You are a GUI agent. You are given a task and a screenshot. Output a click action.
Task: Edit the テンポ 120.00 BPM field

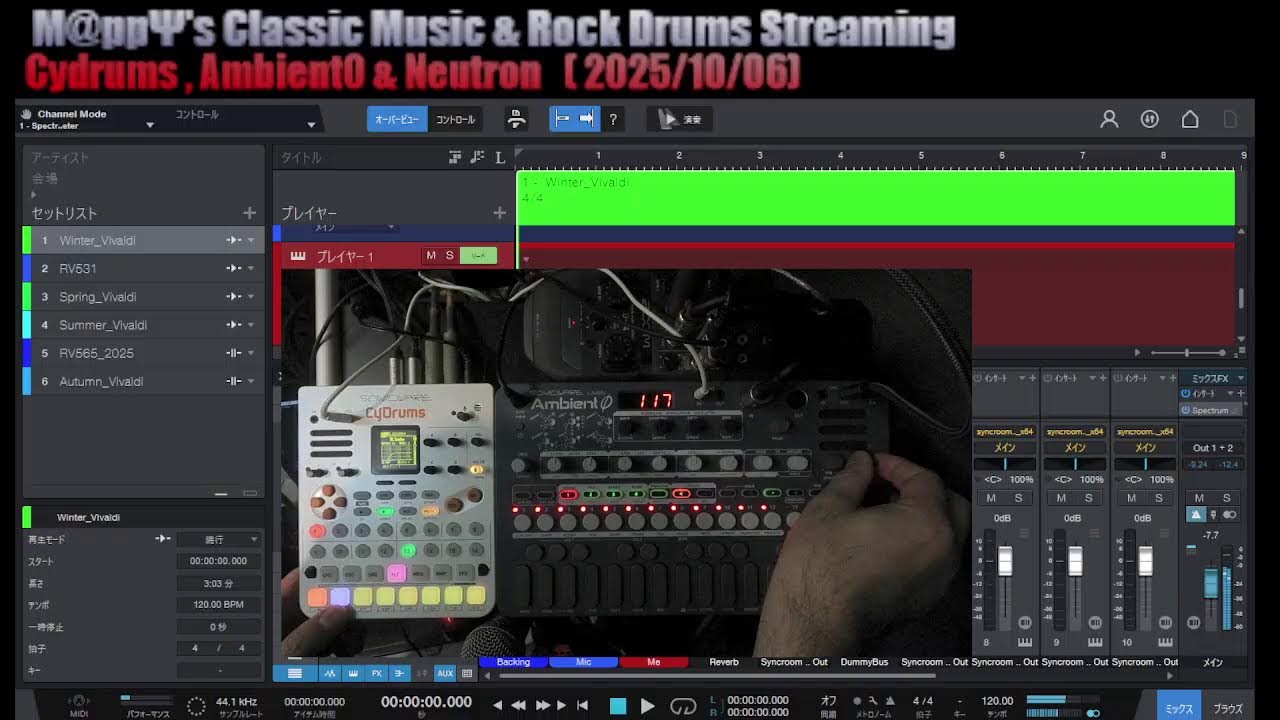pos(219,605)
